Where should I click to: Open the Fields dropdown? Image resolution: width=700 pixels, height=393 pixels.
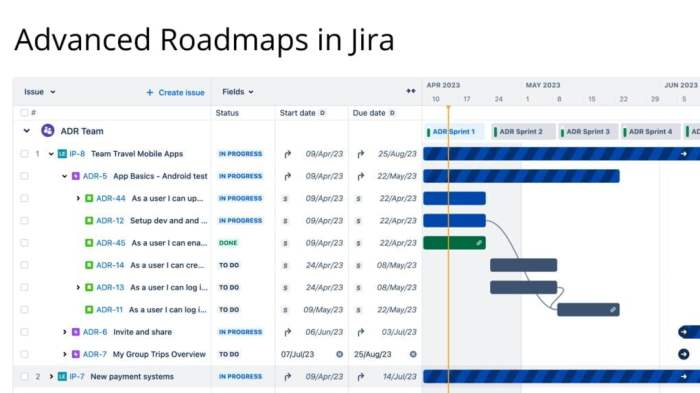point(238,92)
